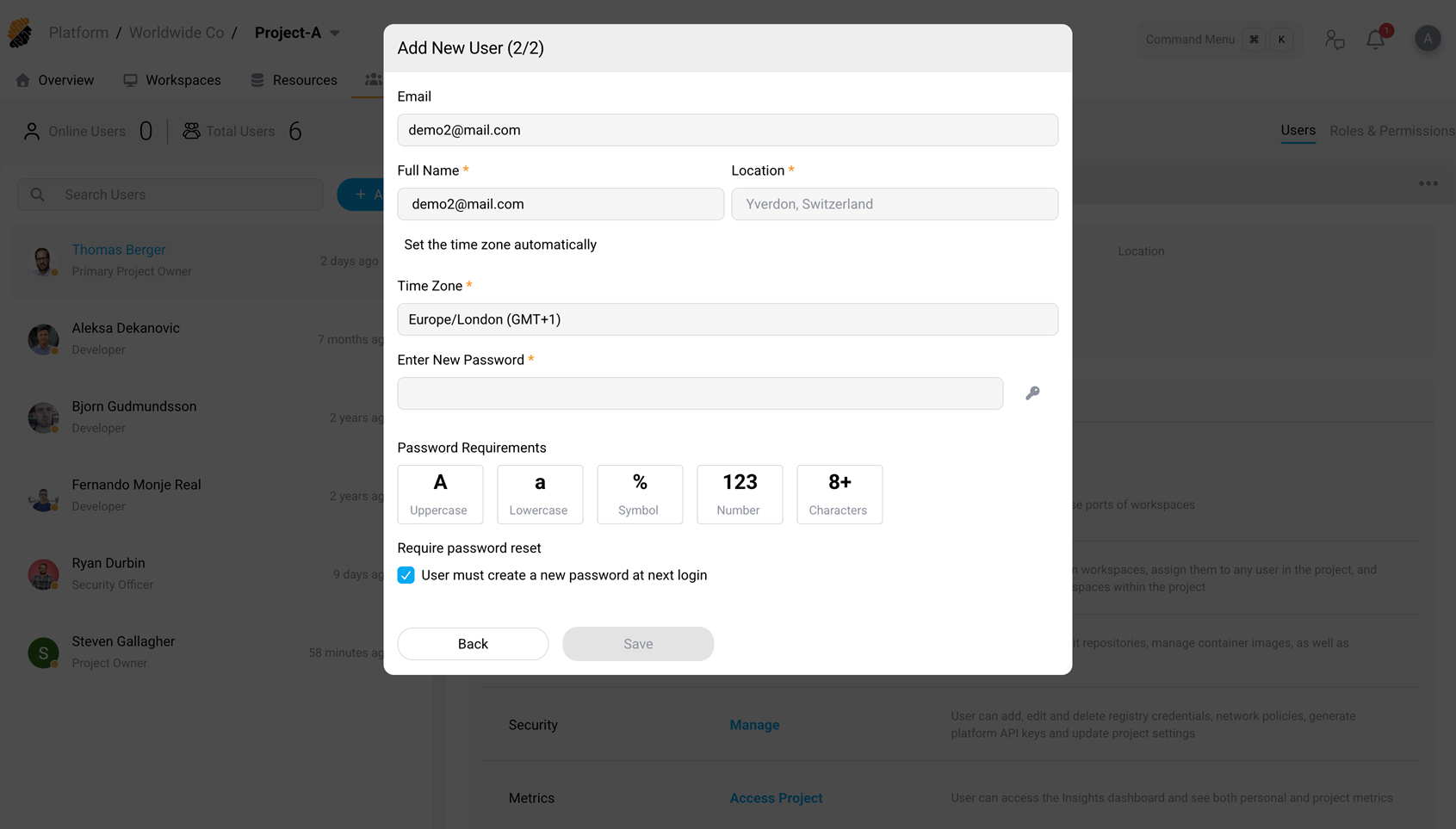The height and width of the screenshot is (829, 1456).
Task: Open the notifications bell icon
Action: coord(1375,40)
